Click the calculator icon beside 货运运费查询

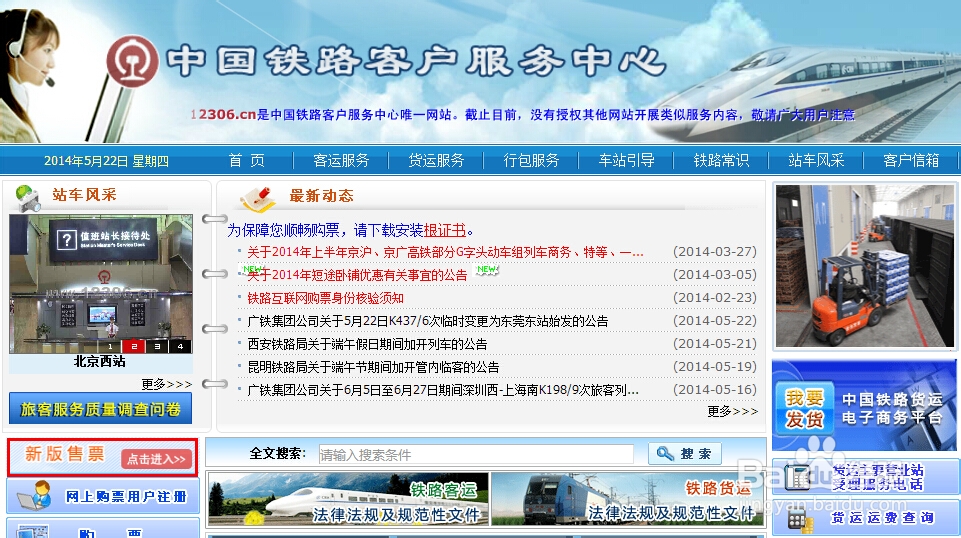coord(799,521)
